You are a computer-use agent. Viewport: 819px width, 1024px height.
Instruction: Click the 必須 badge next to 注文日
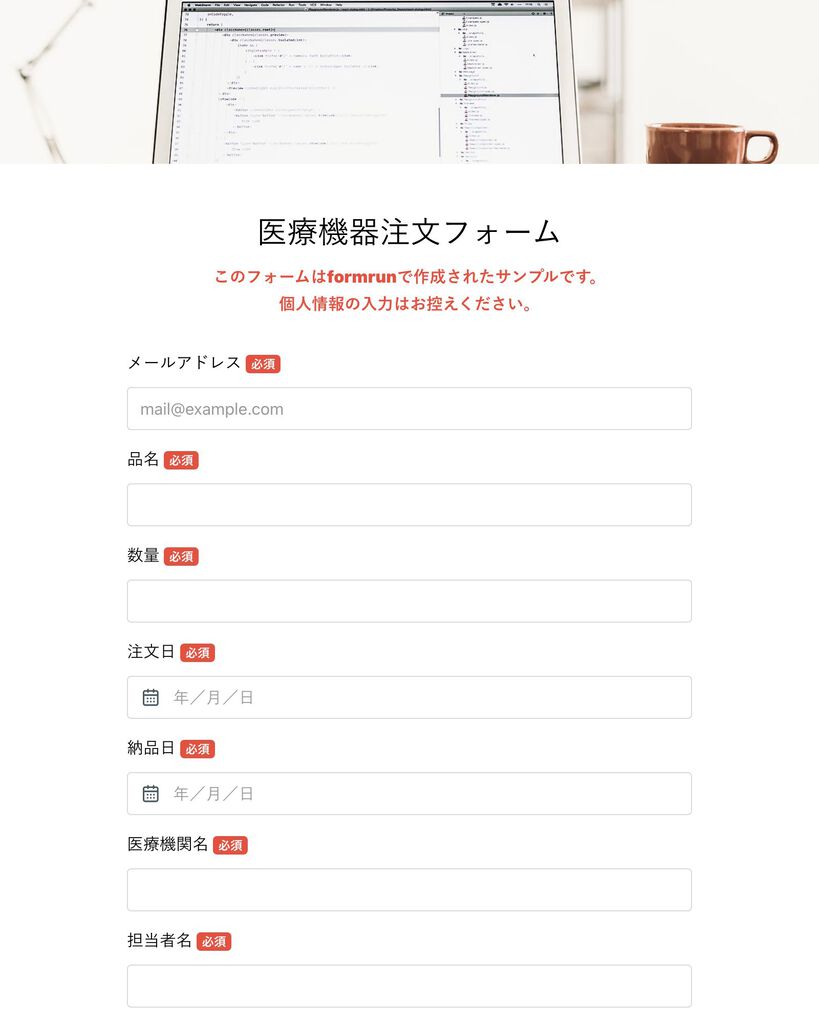point(197,652)
